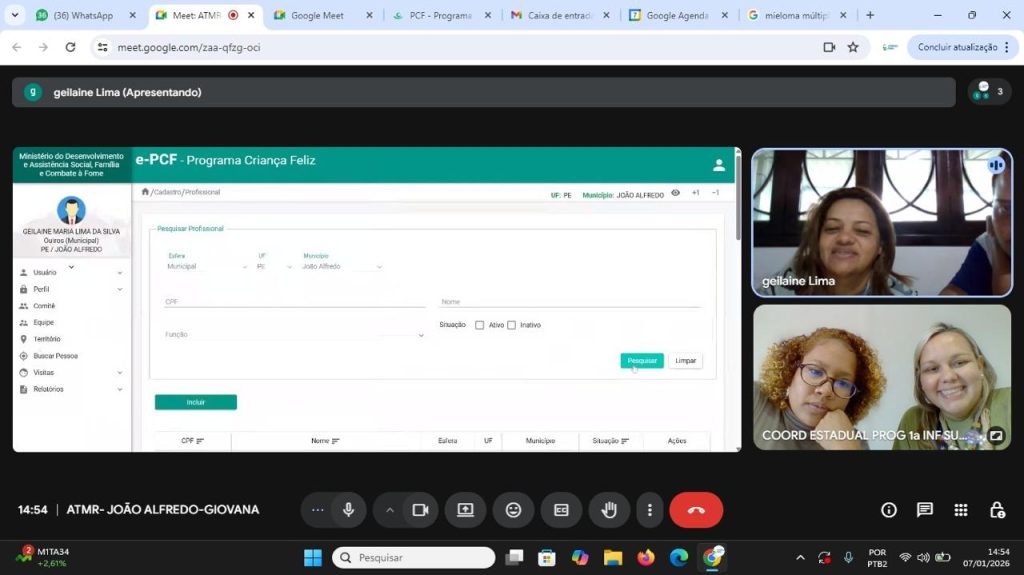Switch to the Google Agenda tab

pyautogui.click(x=677, y=15)
